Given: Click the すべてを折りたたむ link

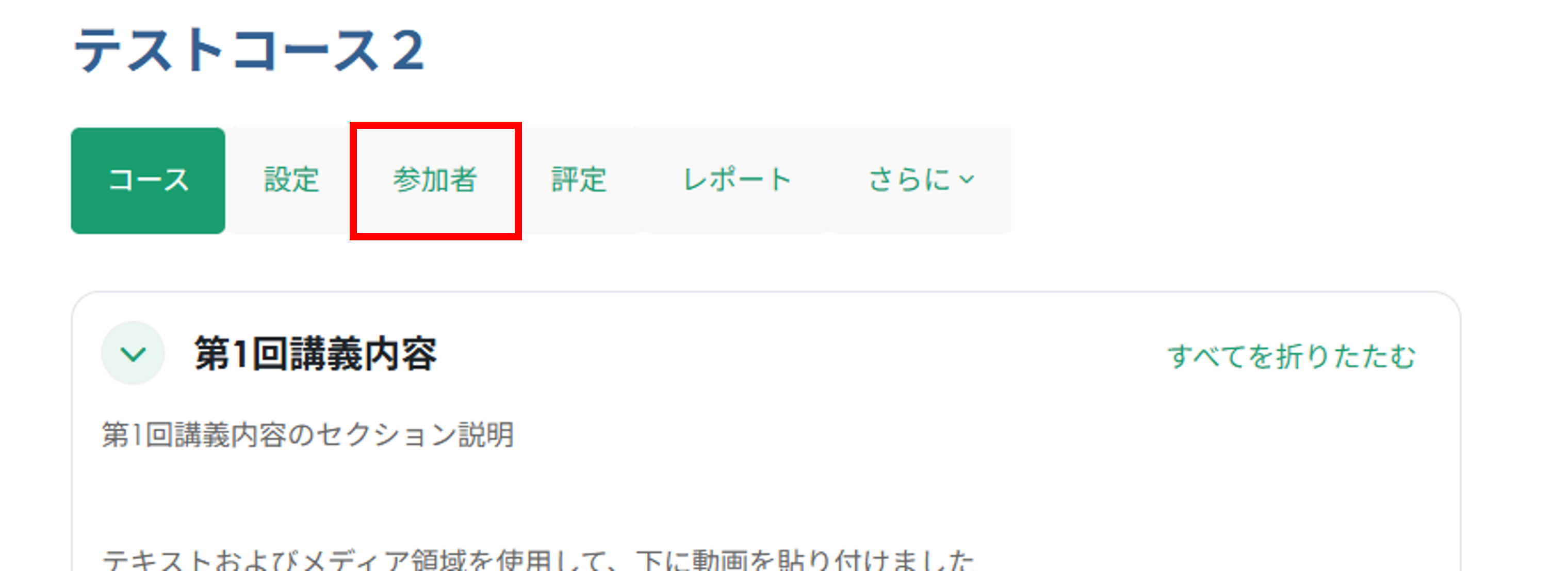Looking at the screenshot, I should (1292, 357).
